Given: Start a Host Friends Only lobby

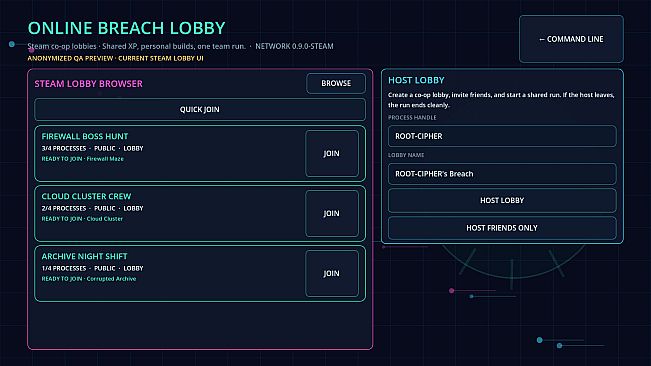Looking at the screenshot, I should [502, 228].
